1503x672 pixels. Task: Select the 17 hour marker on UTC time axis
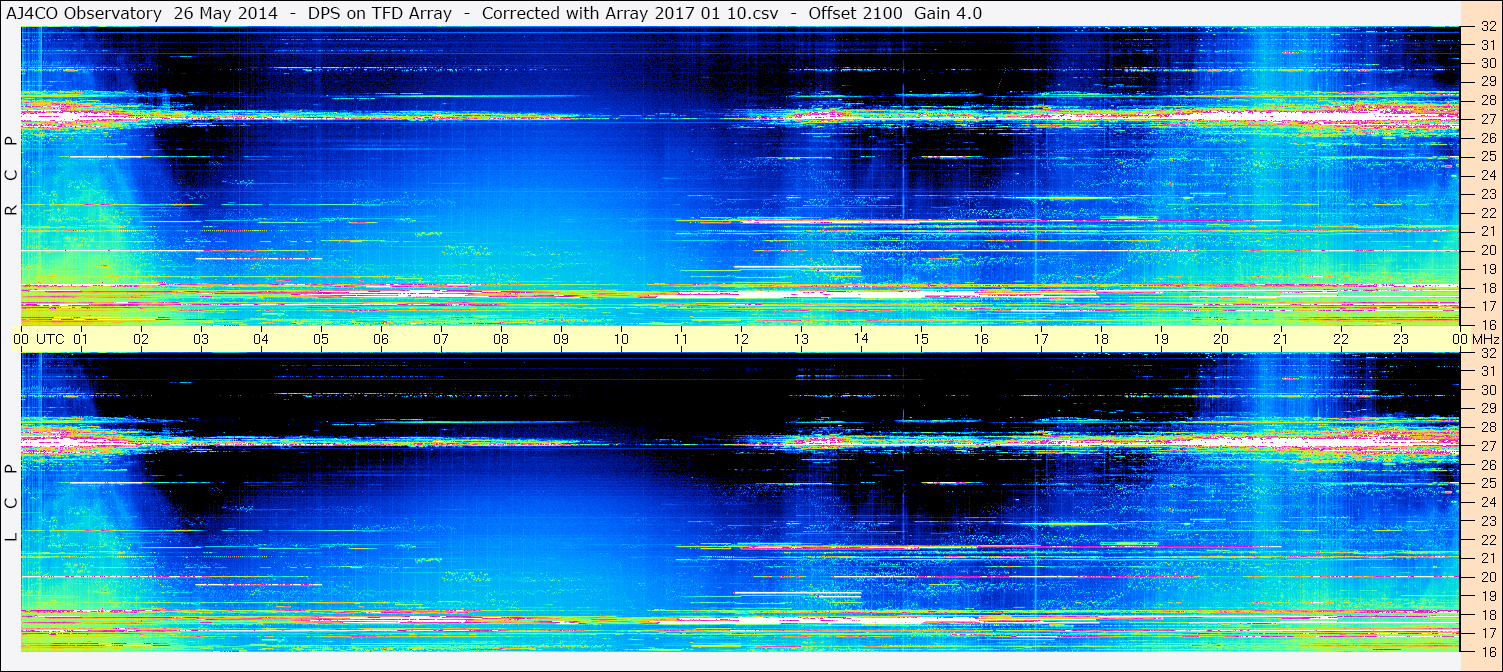click(1041, 339)
